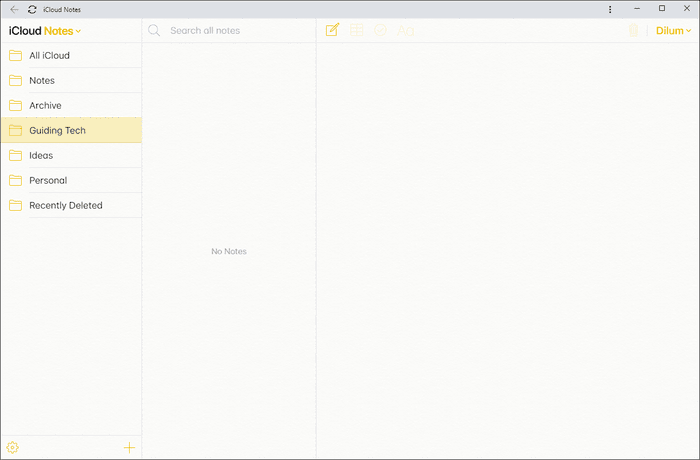This screenshot has width=700, height=460.
Task: Minimize the iCloud Notes window
Action: pos(637,9)
